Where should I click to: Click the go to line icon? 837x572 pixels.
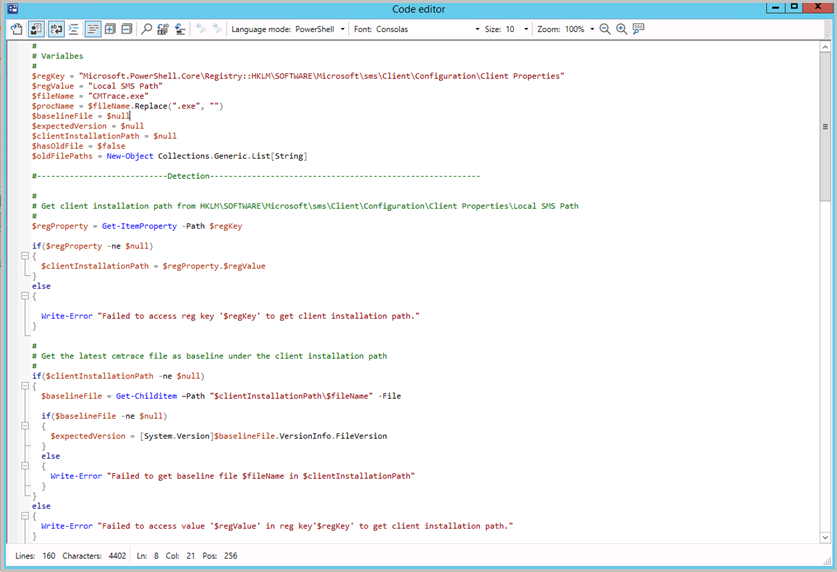180,29
